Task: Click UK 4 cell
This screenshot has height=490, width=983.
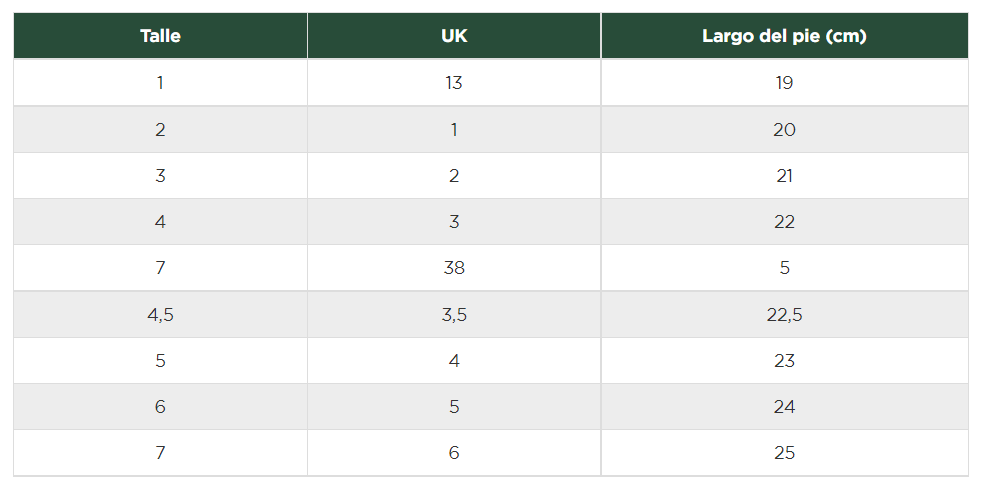Action: (454, 360)
